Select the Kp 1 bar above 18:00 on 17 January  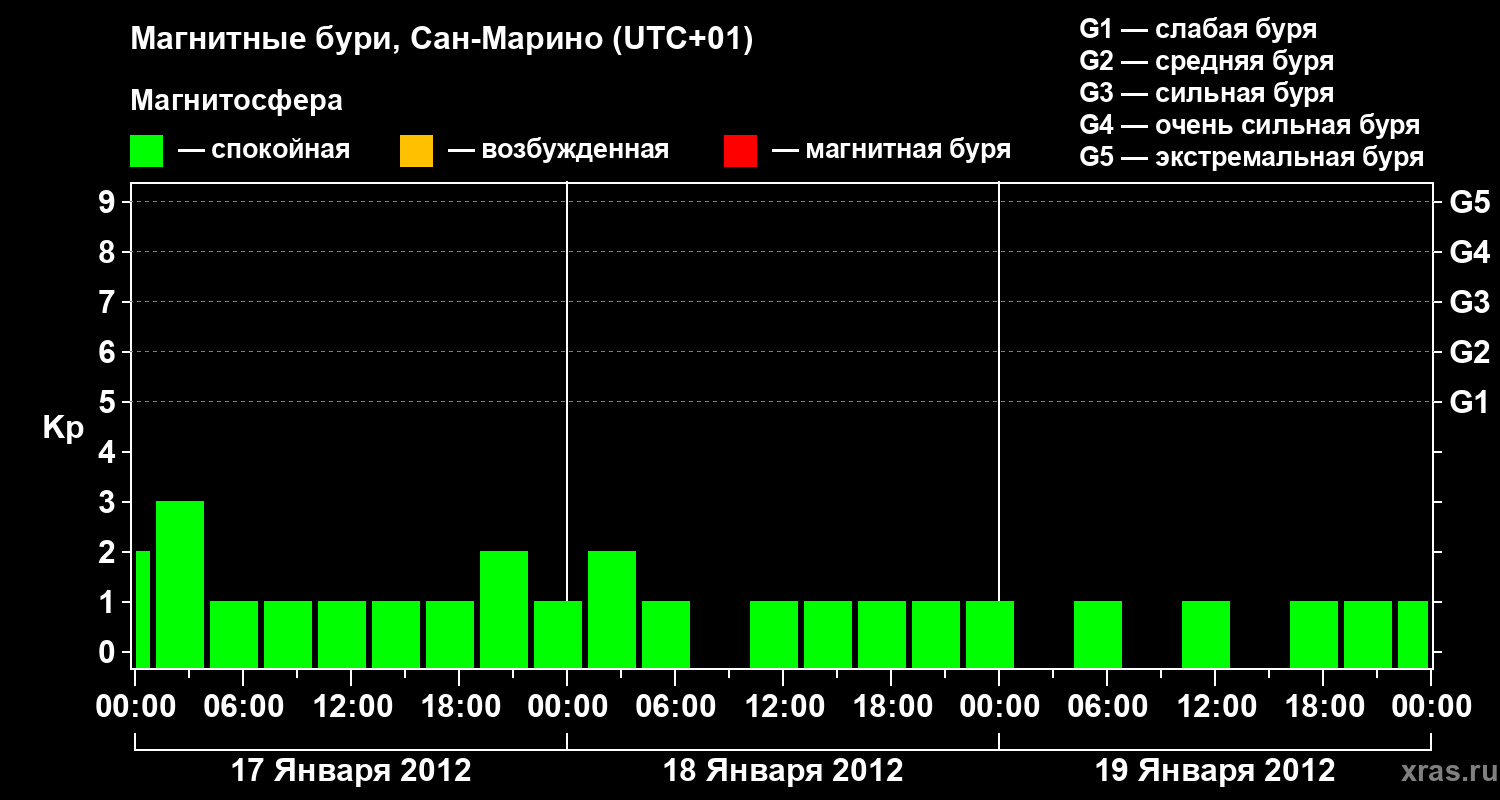(x=450, y=634)
